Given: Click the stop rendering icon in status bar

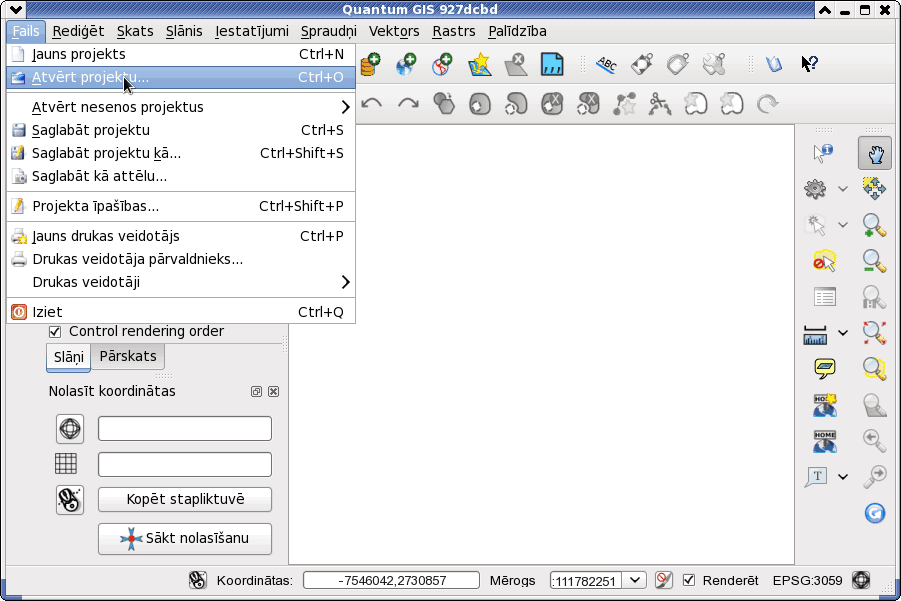Looking at the screenshot, I should 664,580.
